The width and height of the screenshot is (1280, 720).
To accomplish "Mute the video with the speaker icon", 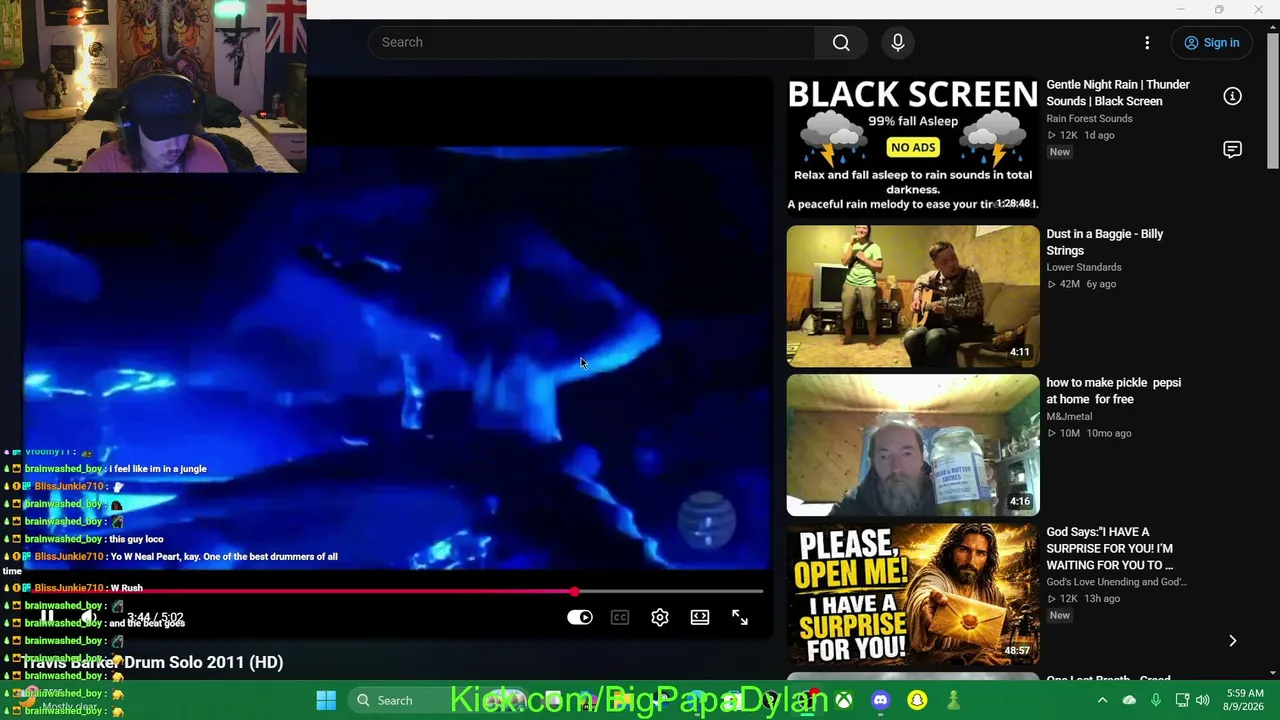I will [90, 617].
